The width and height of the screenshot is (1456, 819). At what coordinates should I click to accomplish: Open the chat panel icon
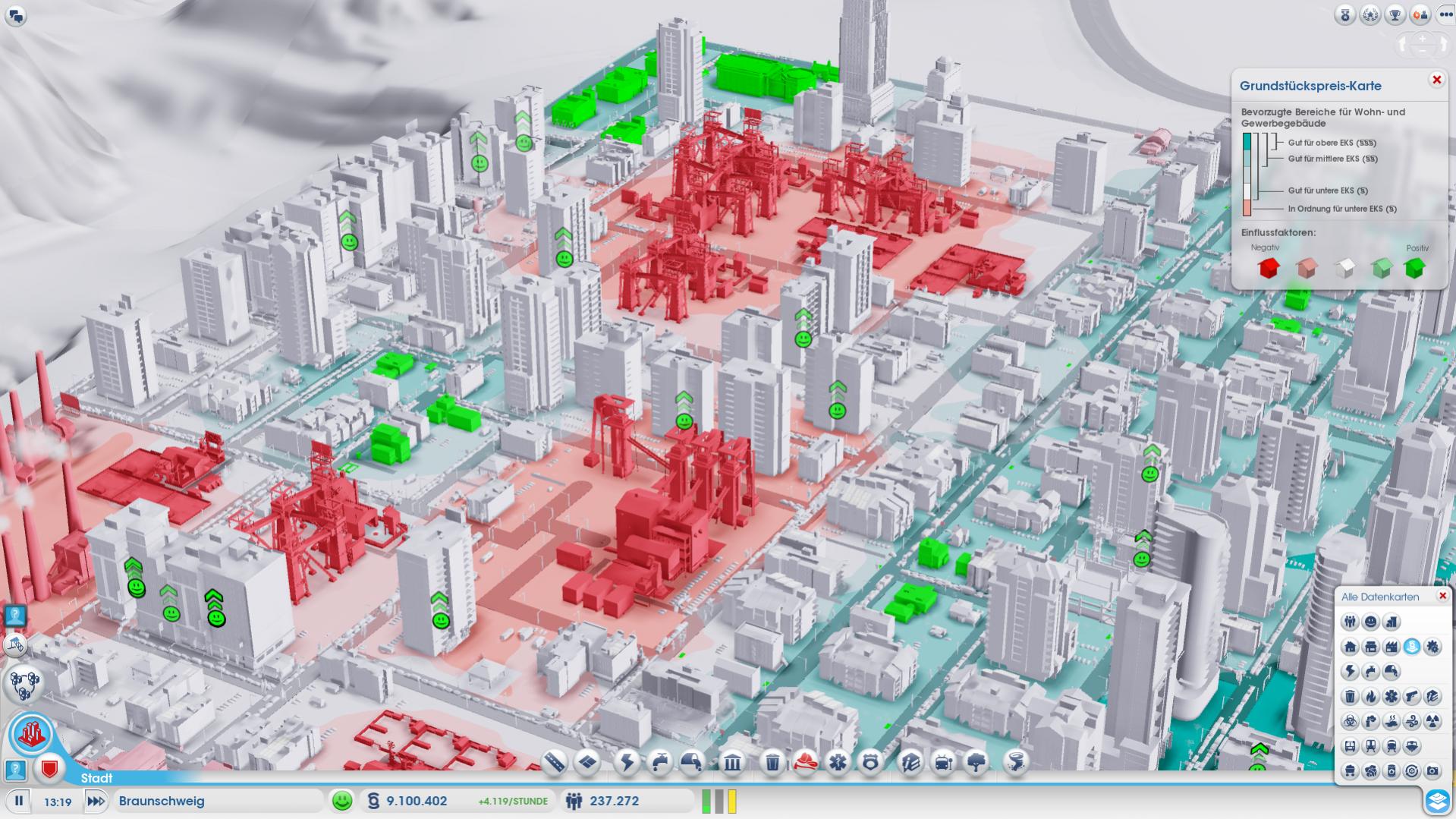(x=15, y=15)
